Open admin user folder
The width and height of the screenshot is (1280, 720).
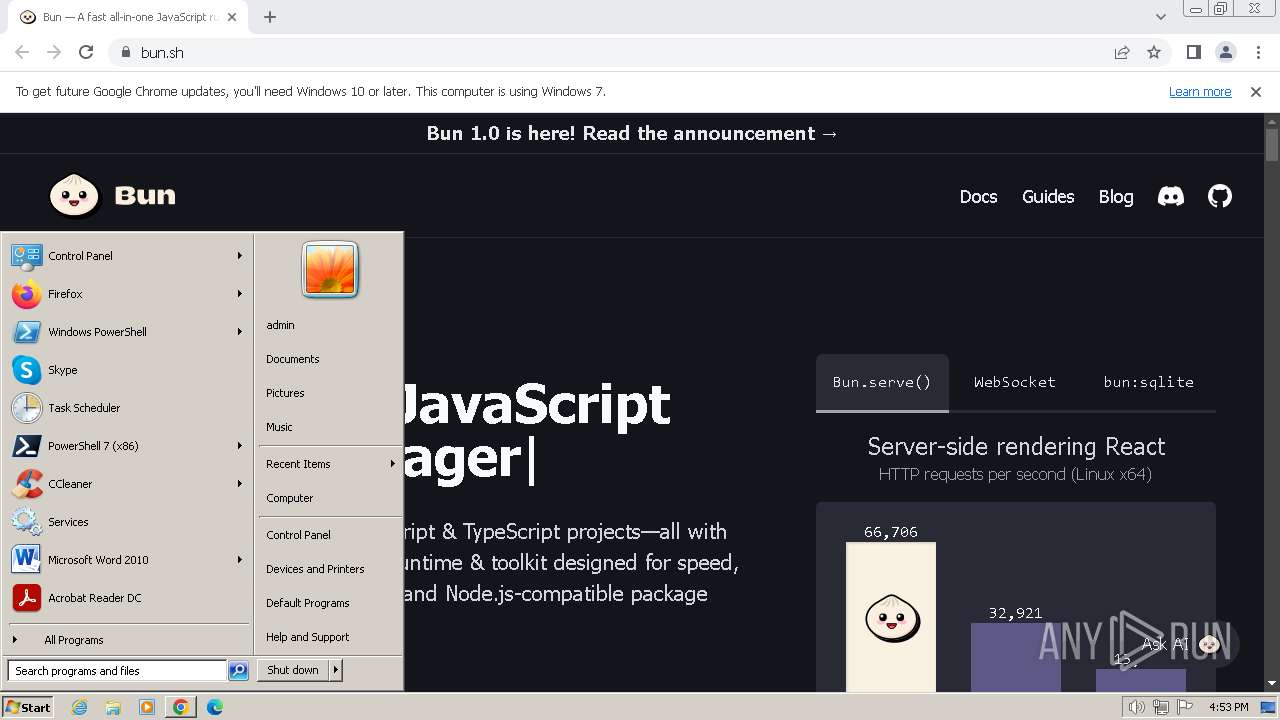[329, 325]
